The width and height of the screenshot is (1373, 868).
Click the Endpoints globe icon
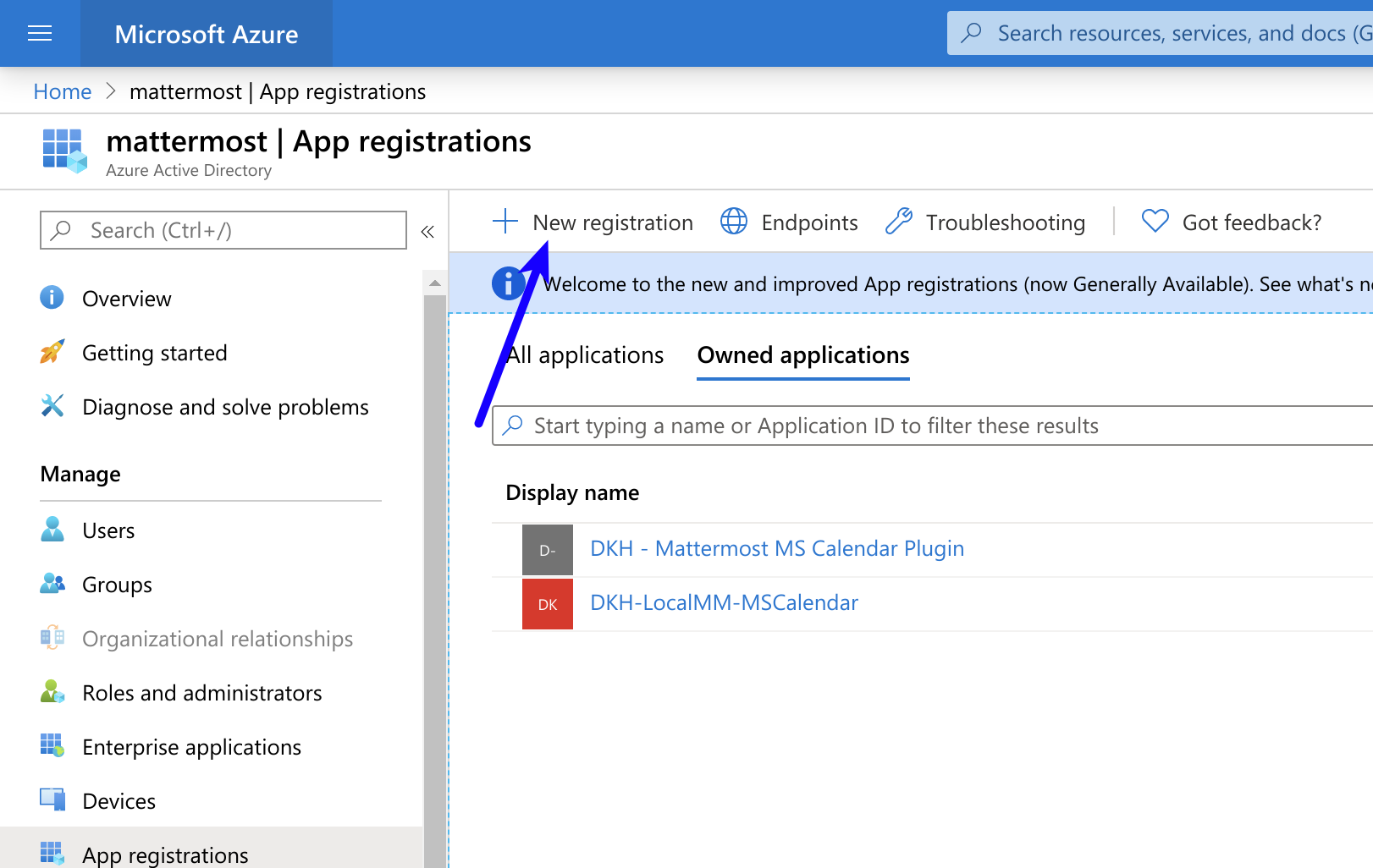(x=733, y=222)
